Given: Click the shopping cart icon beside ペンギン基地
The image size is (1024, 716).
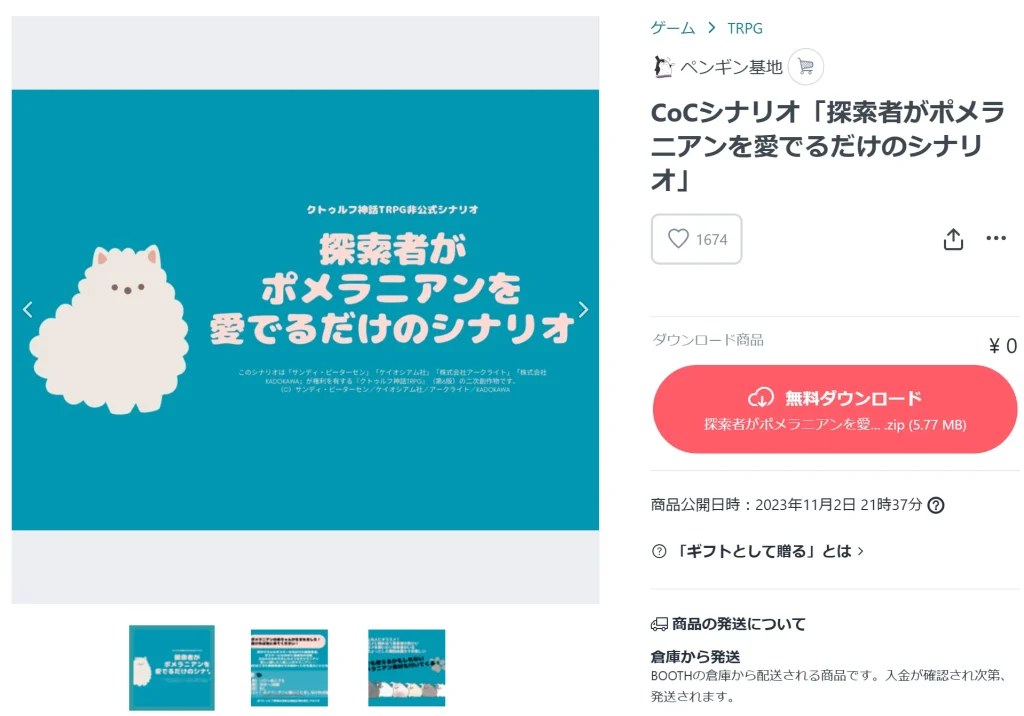Looking at the screenshot, I should [x=805, y=67].
